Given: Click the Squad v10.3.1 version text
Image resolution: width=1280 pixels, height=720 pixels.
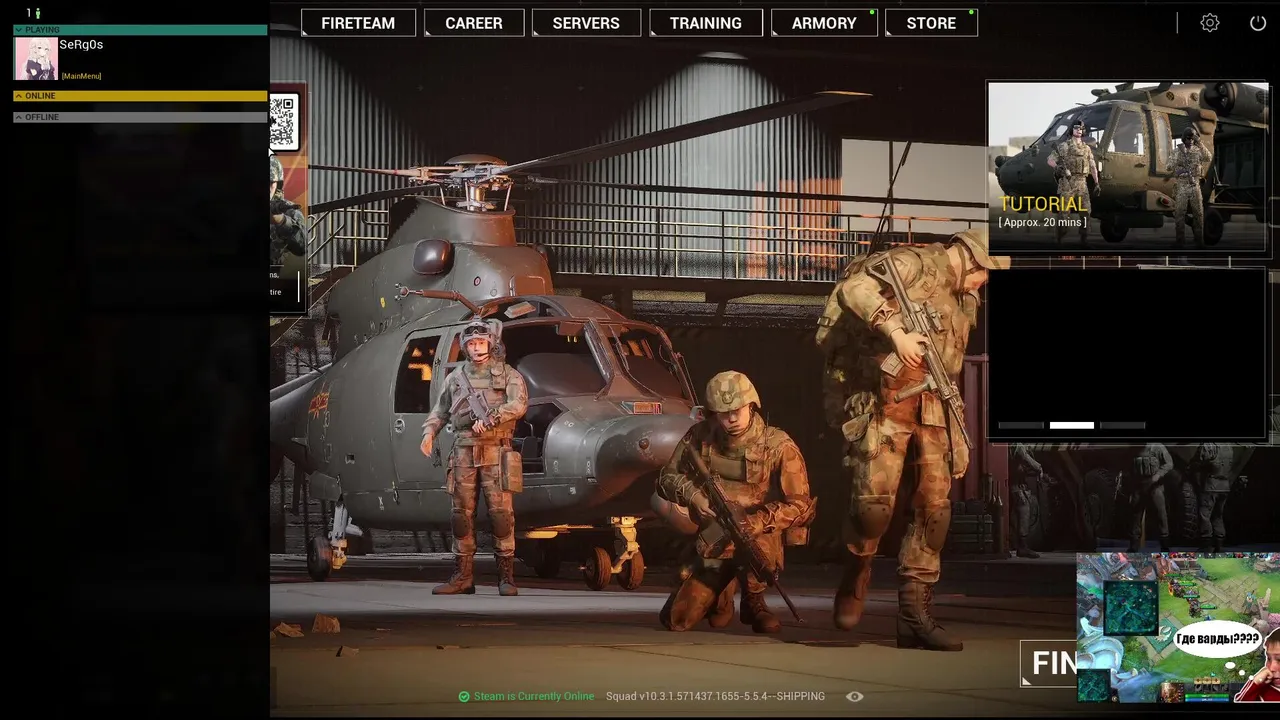Looking at the screenshot, I should (x=716, y=696).
